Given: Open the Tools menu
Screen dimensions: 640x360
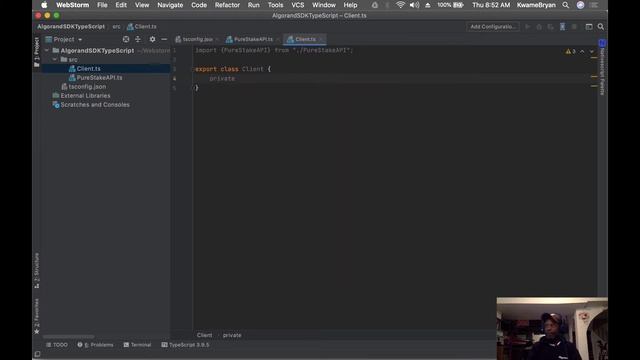Looking at the screenshot, I should click(276, 5).
